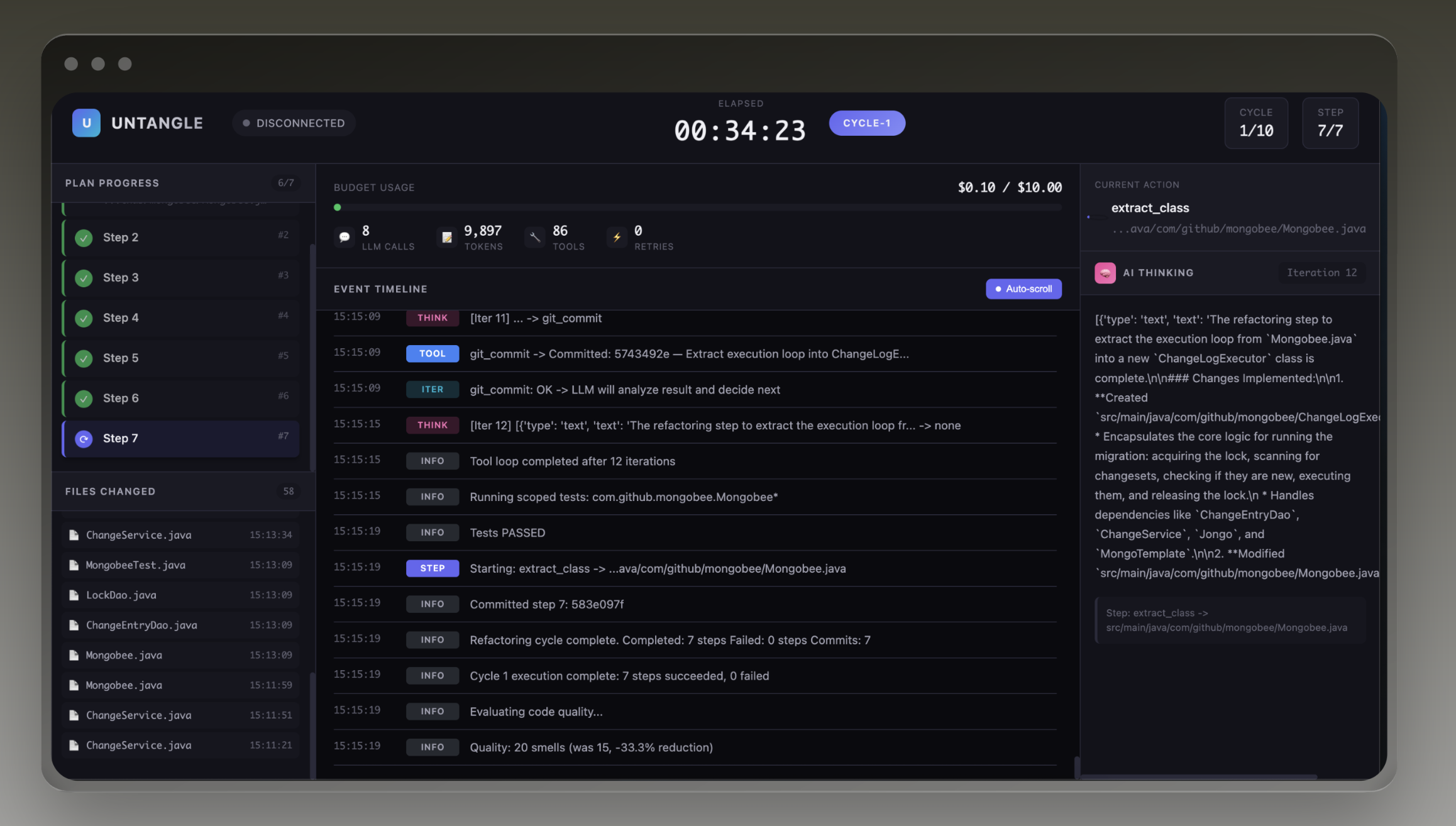This screenshot has height=826, width=1456.
Task: Click the LockDao.java file icon
Action: [74, 595]
